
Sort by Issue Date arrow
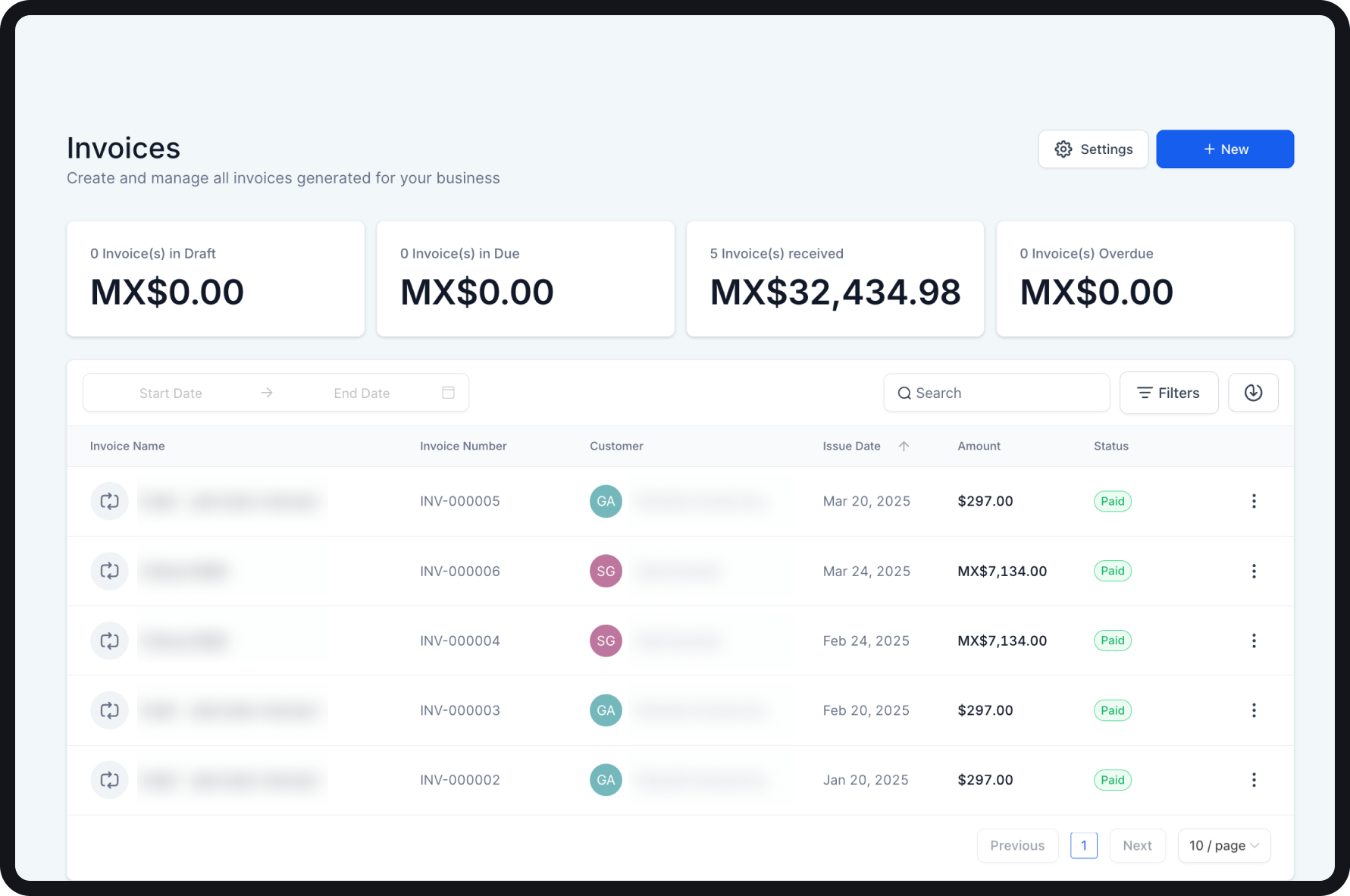pos(904,446)
